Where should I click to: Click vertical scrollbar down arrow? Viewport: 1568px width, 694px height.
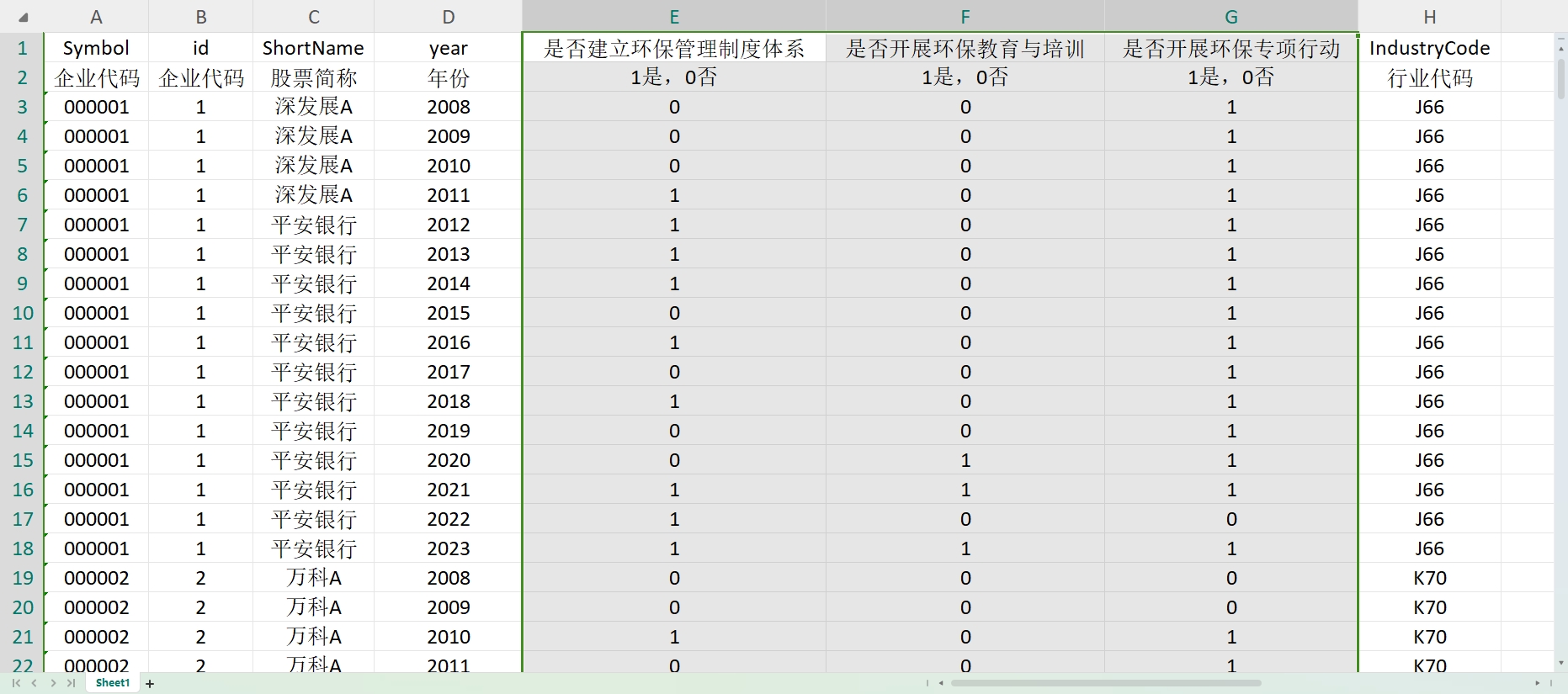(x=1561, y=664)
